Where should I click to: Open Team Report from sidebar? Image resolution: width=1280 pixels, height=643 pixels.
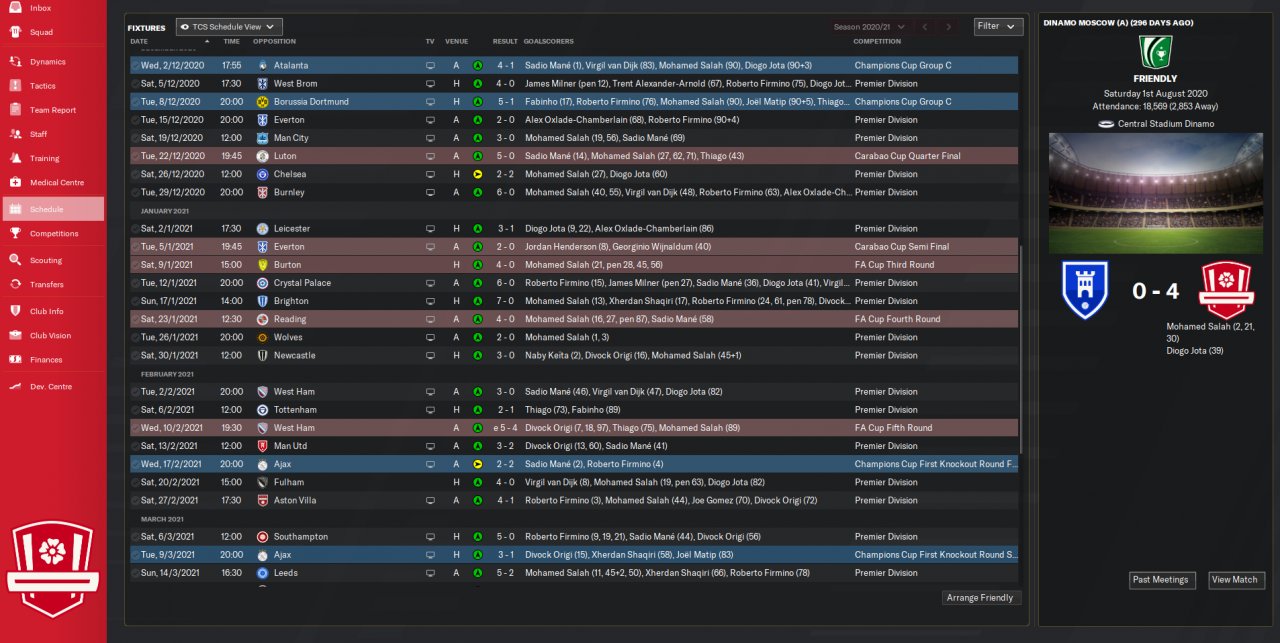coord(52,110)
